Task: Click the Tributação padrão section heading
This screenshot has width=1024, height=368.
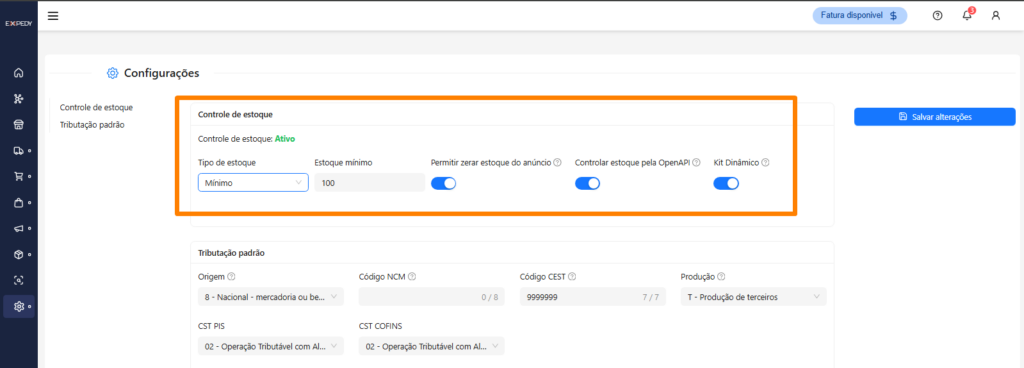Action: 231,252
